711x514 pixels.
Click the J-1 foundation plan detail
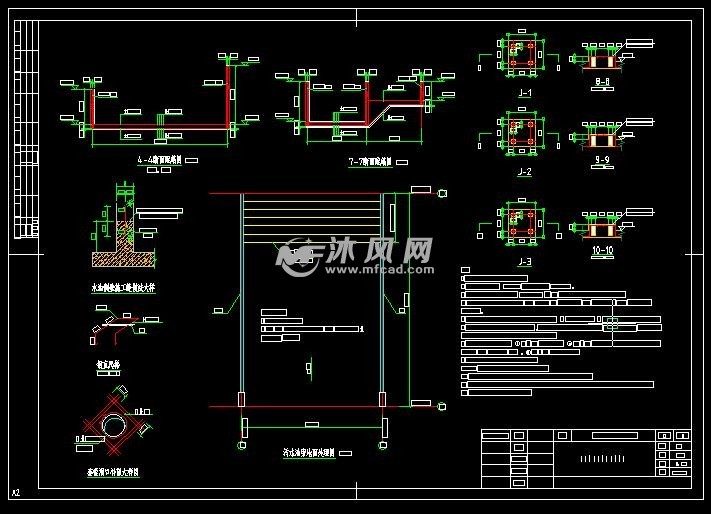tap(519, 54)
